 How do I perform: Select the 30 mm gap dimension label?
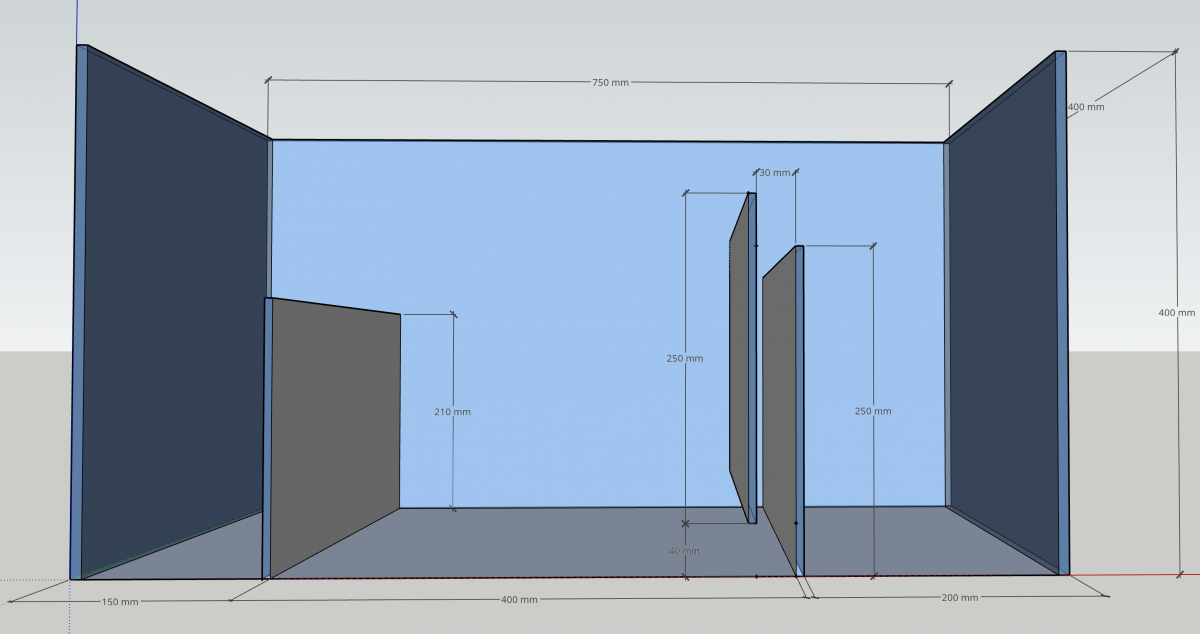coord(774,173)
